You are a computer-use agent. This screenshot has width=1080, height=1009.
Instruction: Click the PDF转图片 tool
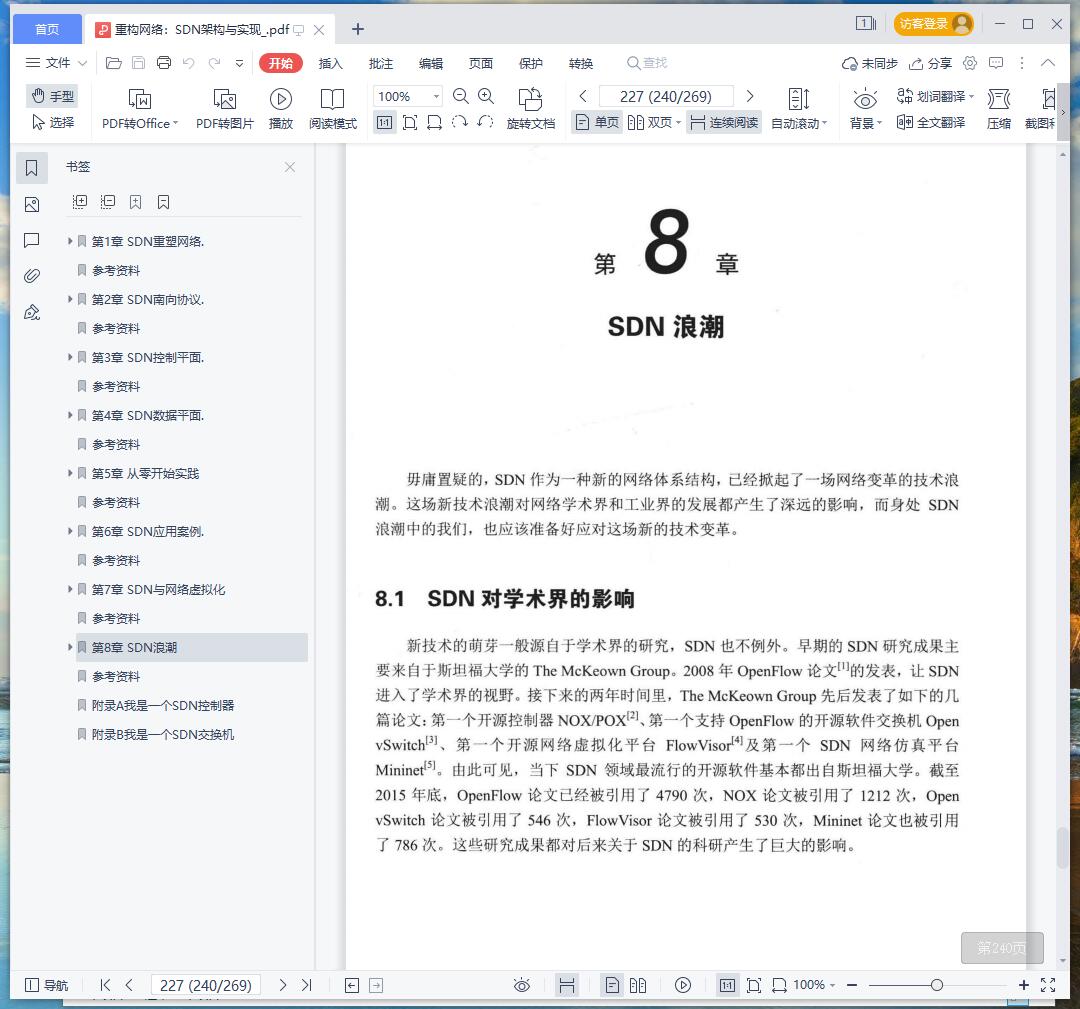pyautogui.click(x=225, y=109)
